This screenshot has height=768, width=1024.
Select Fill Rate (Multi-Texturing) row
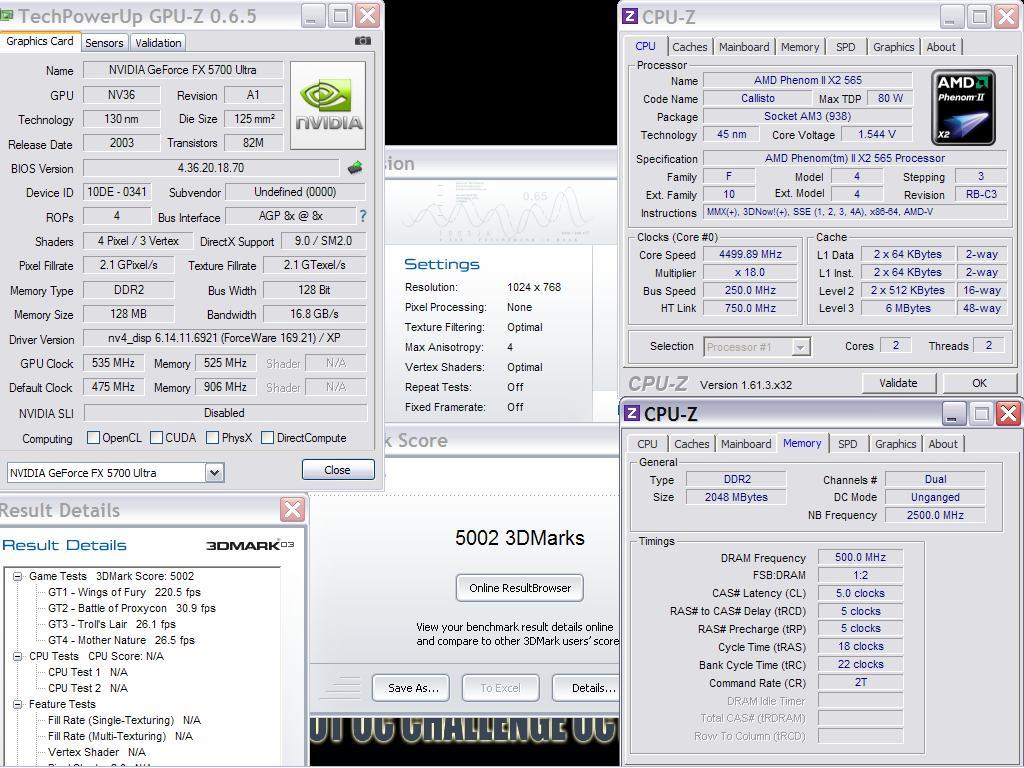tap(120, 736)
